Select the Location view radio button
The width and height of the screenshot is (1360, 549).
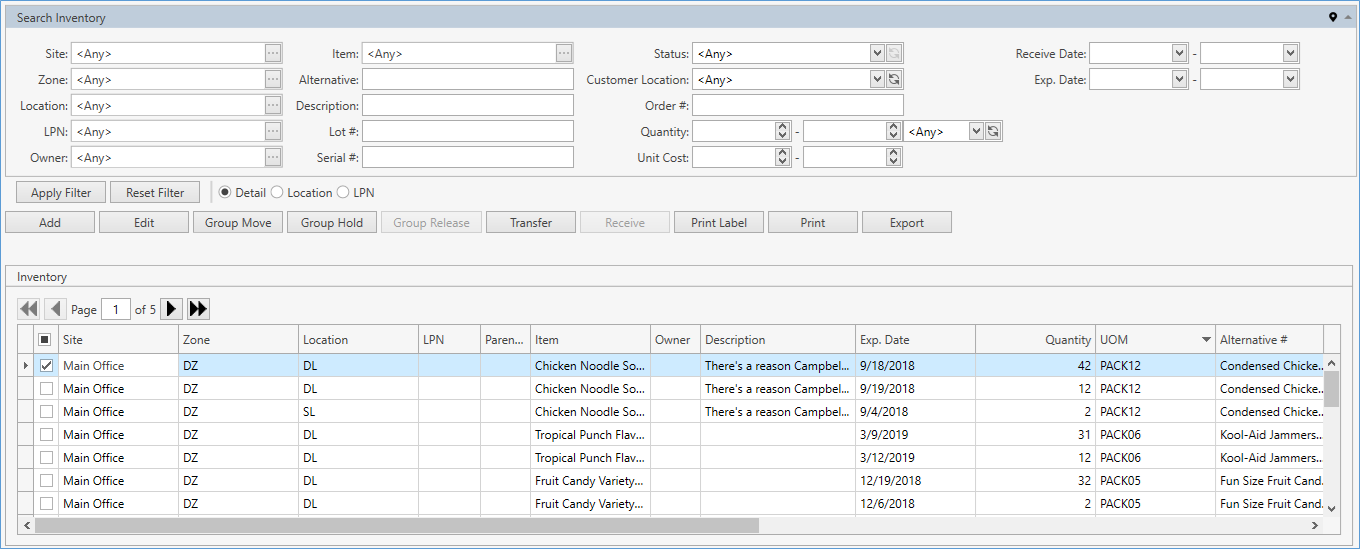point(278,193)
